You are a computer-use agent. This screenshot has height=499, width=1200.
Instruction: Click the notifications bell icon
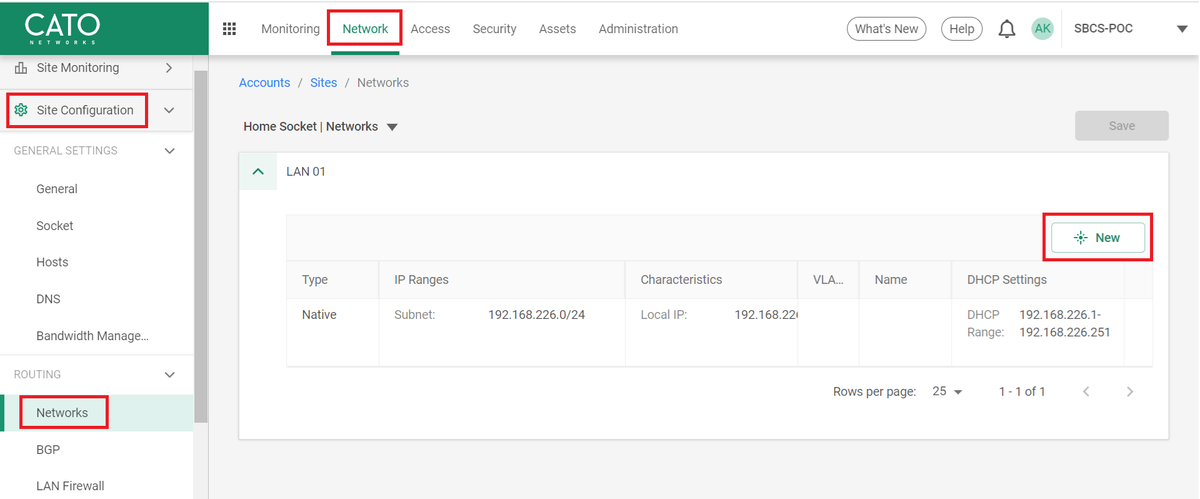(1007, 29)
